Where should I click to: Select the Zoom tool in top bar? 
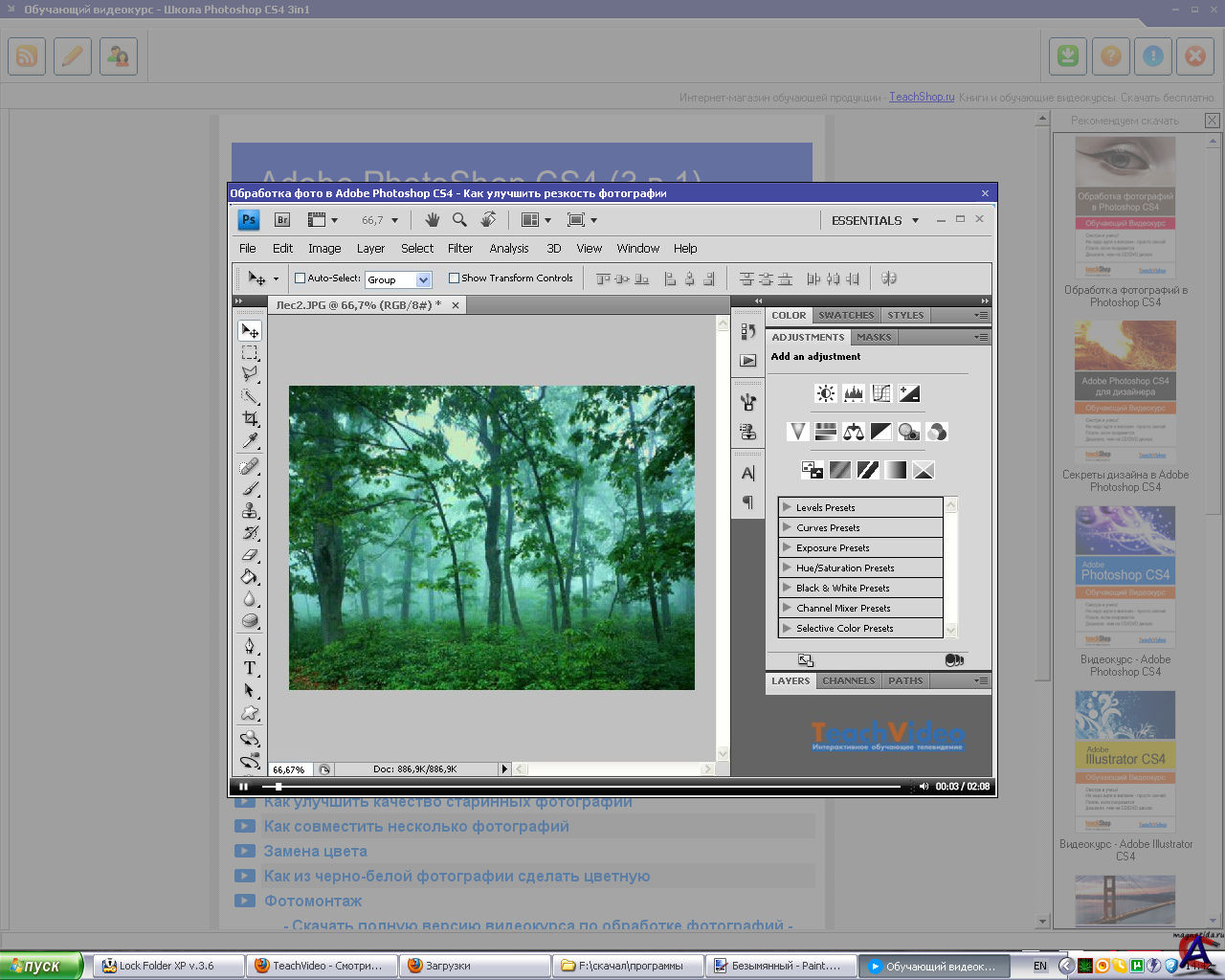tap(459, 220)
